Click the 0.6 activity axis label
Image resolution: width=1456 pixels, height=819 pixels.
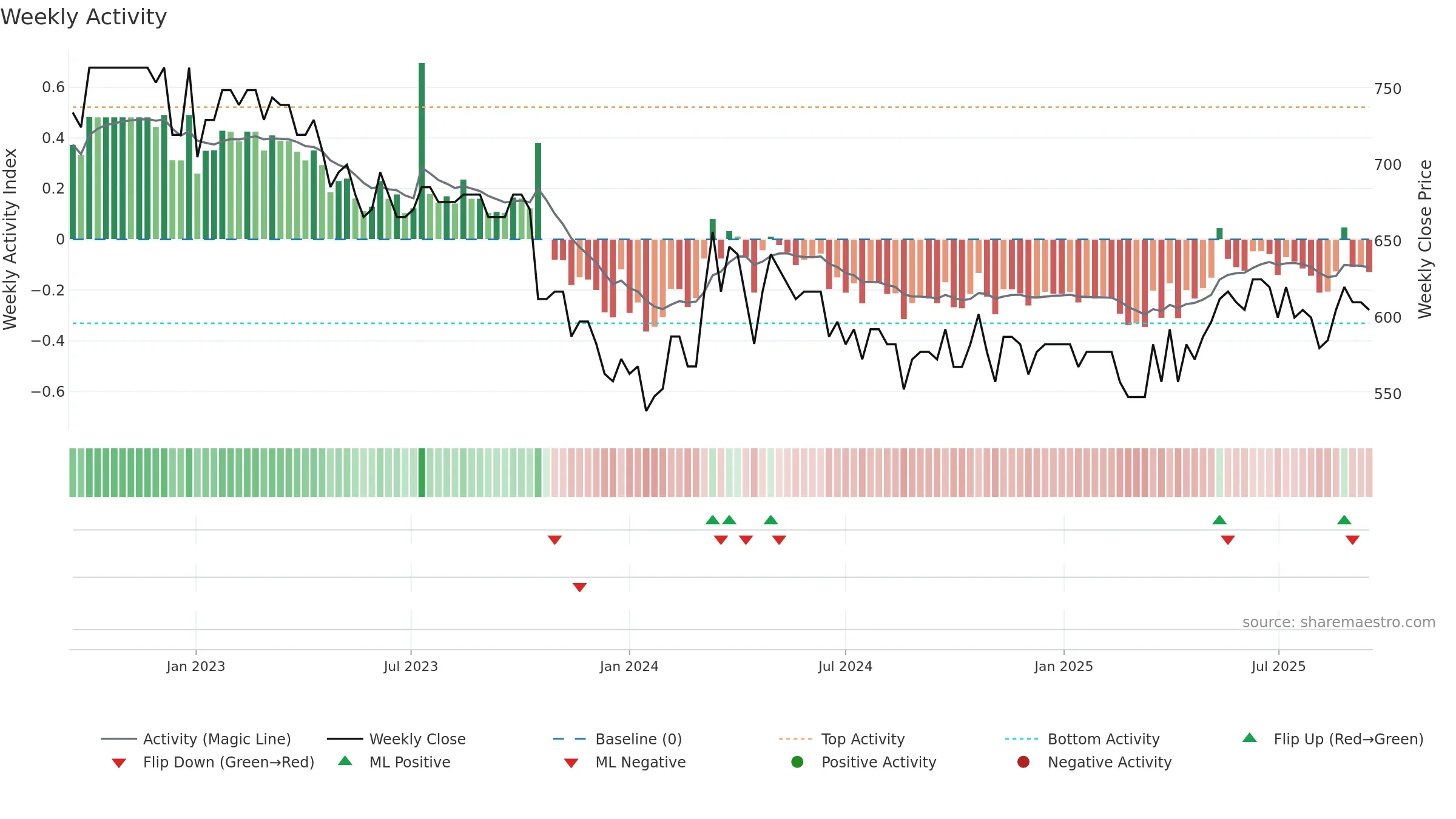(53, 87)
